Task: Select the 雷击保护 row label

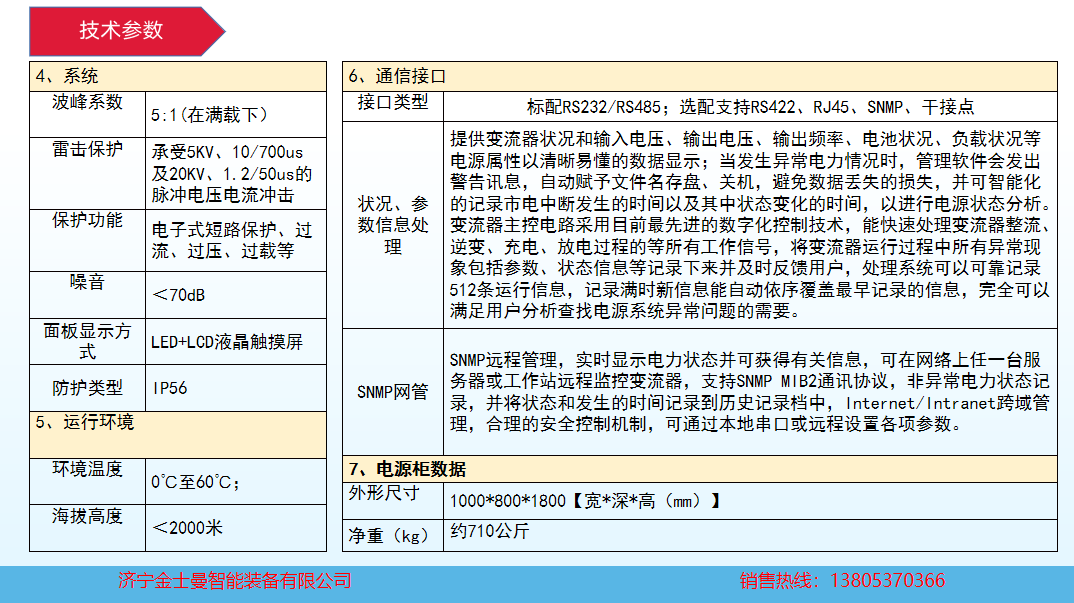Action: click(88, 150)
